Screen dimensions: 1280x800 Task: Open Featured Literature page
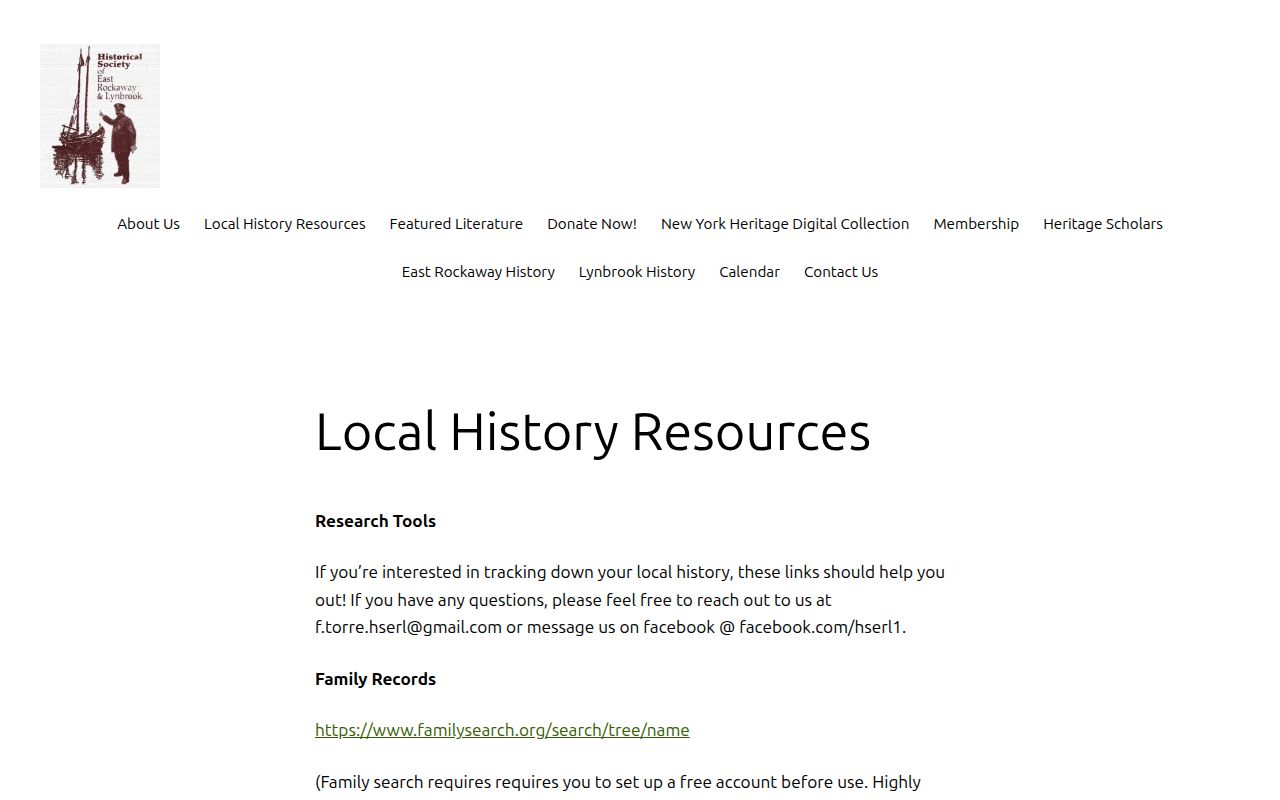456,224
